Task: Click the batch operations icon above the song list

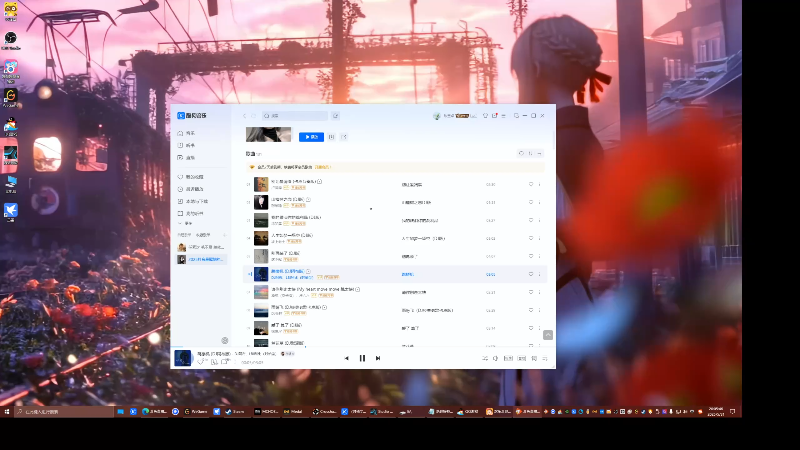Action: (539, 153)
